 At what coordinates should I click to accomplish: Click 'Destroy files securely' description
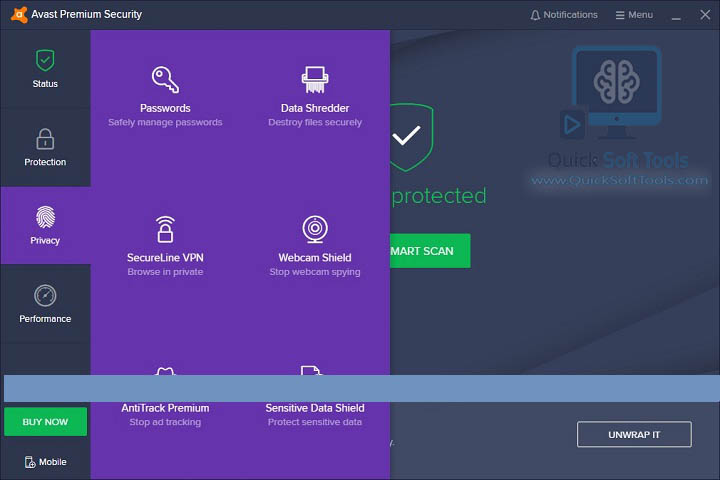point(315,123)
